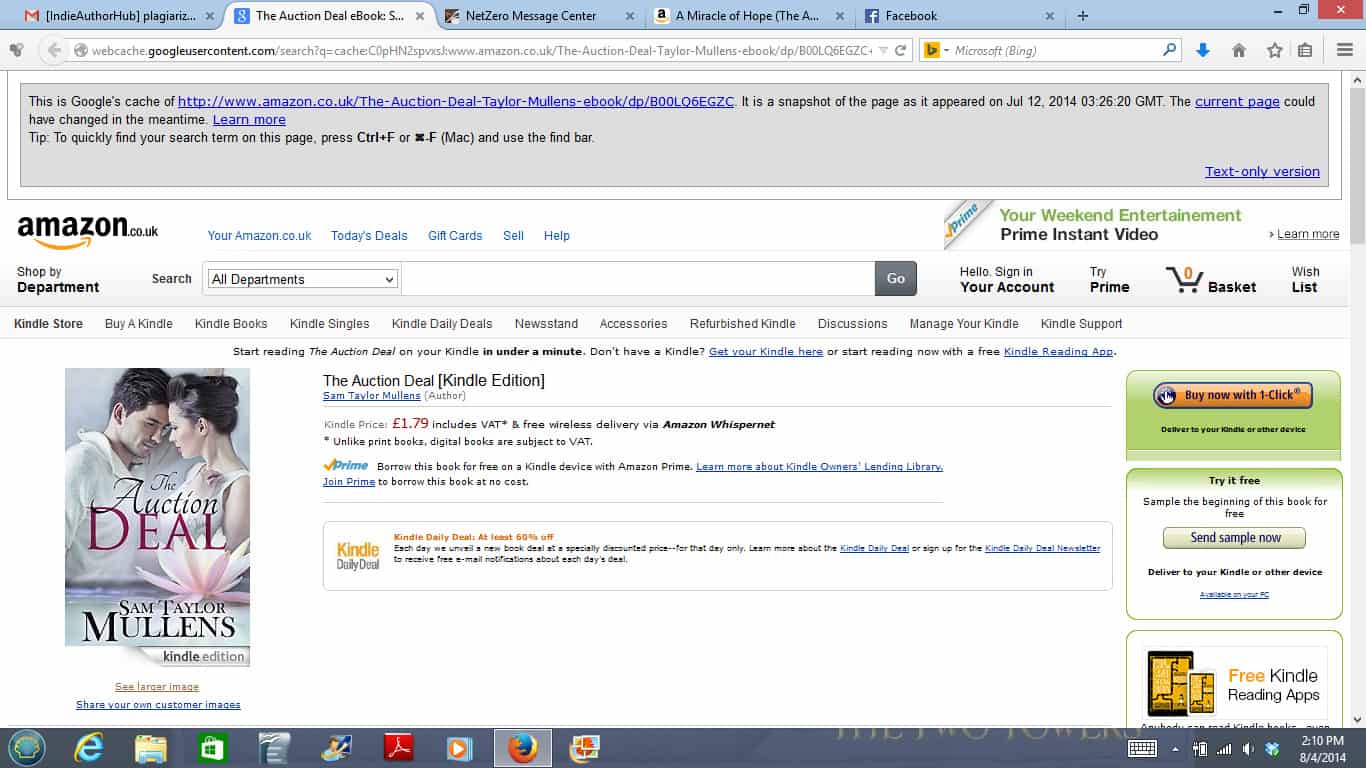
Task: Click the Kindle Daily Deal logo
Action: (x=358, y=556)
